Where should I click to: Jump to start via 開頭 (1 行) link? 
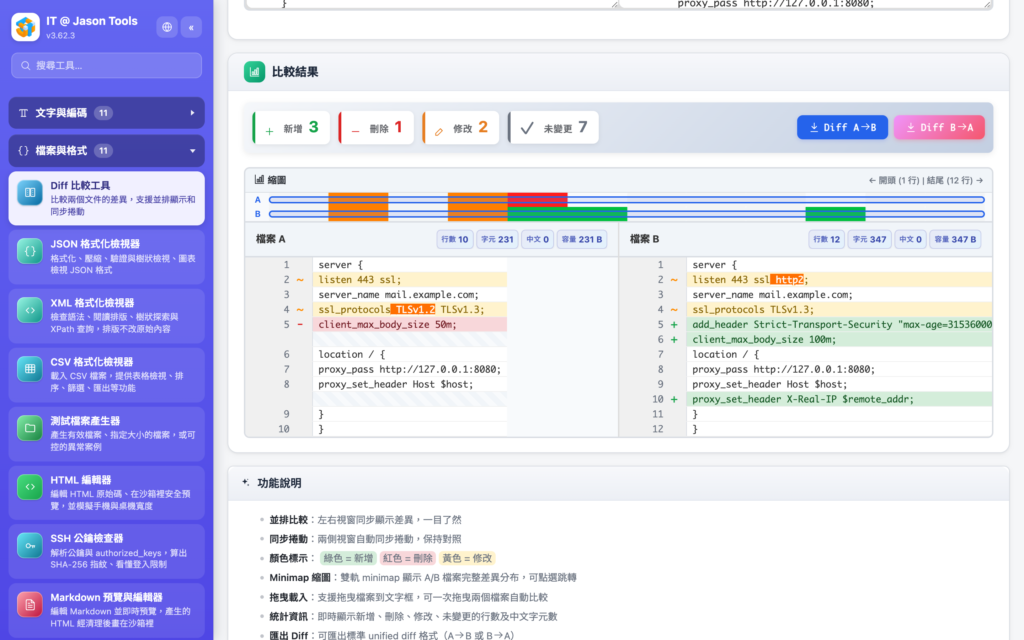click(x=893, y=180)
